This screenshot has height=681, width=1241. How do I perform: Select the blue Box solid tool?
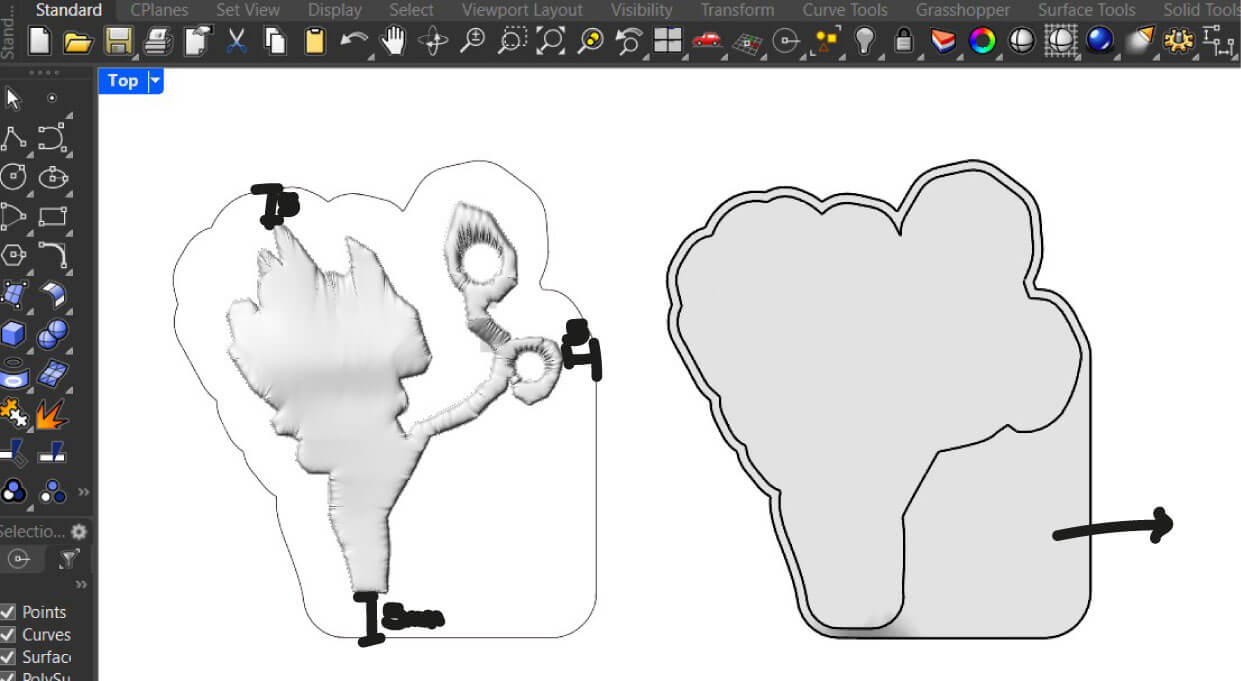pyautogui.click(x=13, y=334)
